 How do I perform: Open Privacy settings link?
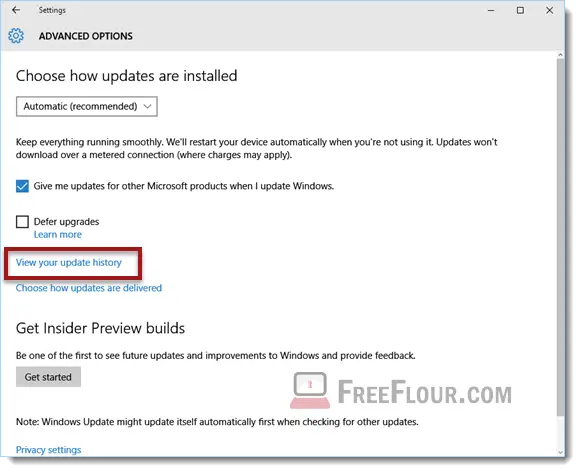pyautogui.click(x=48, y=450)
